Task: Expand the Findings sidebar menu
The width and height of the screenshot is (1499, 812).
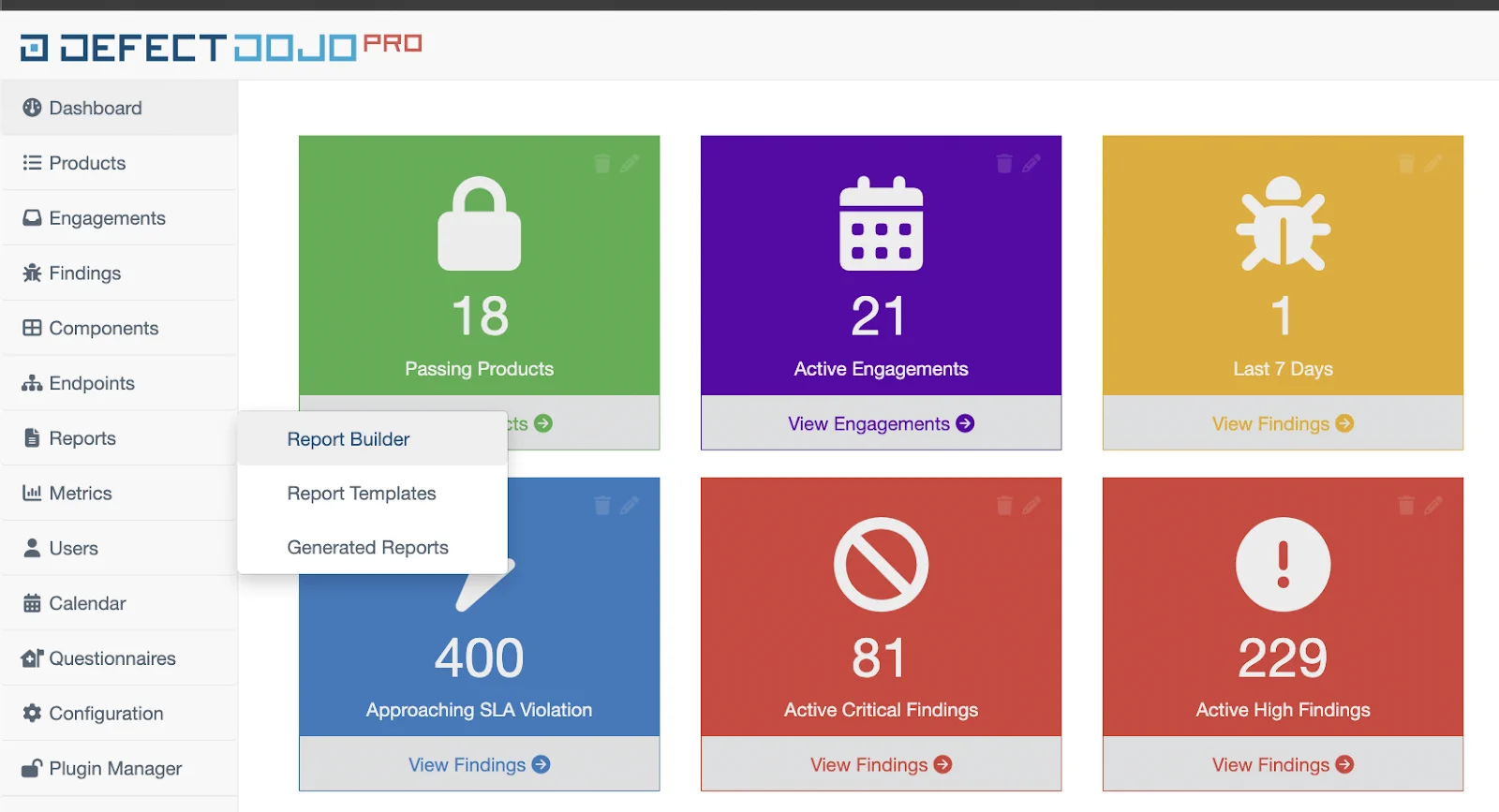Action: pos(84,273)
